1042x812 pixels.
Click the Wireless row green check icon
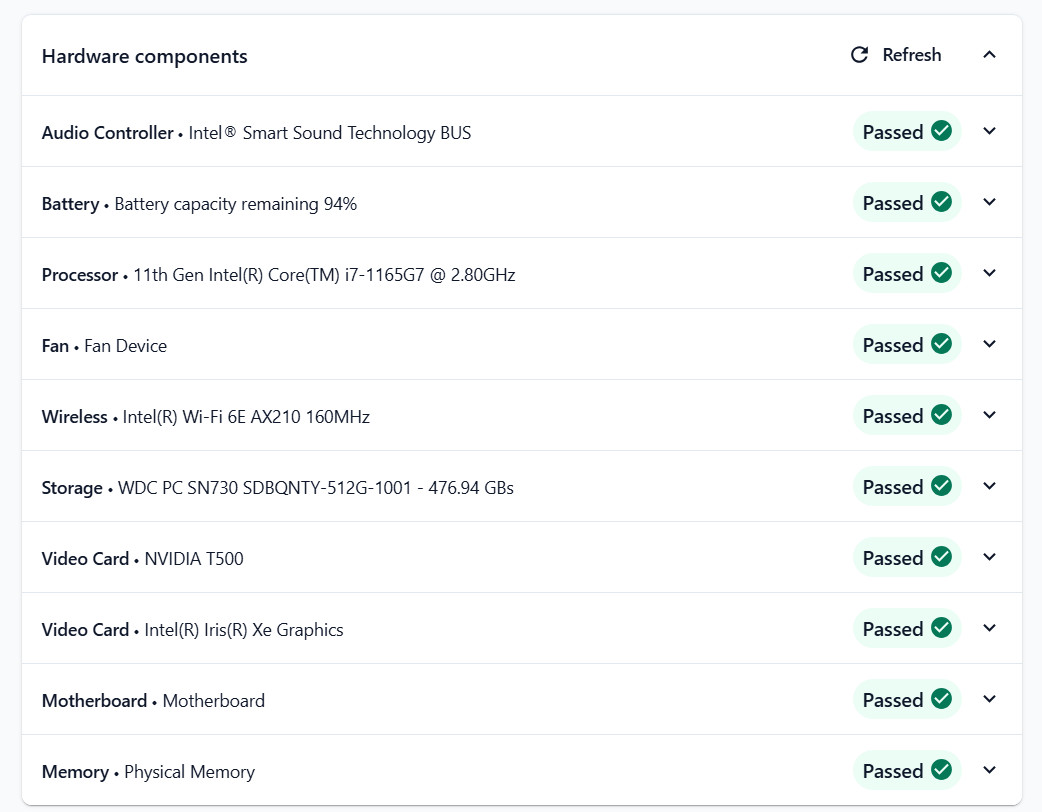tap(941, 415)
